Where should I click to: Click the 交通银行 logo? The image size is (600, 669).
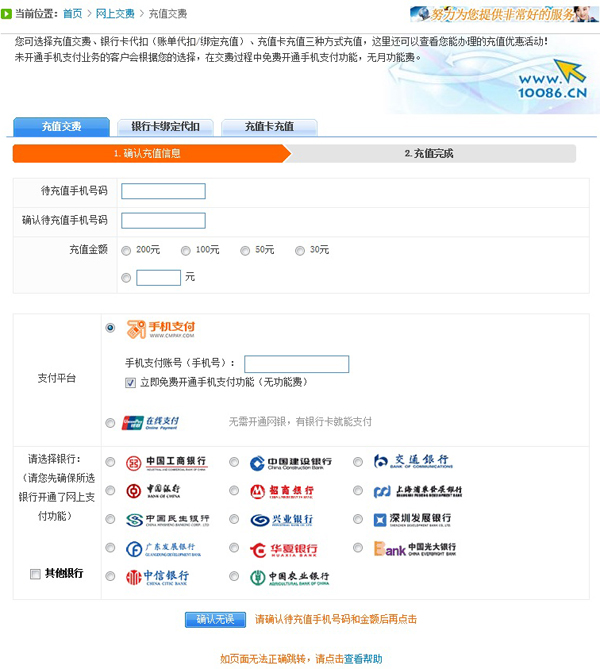tap(413, 461)
